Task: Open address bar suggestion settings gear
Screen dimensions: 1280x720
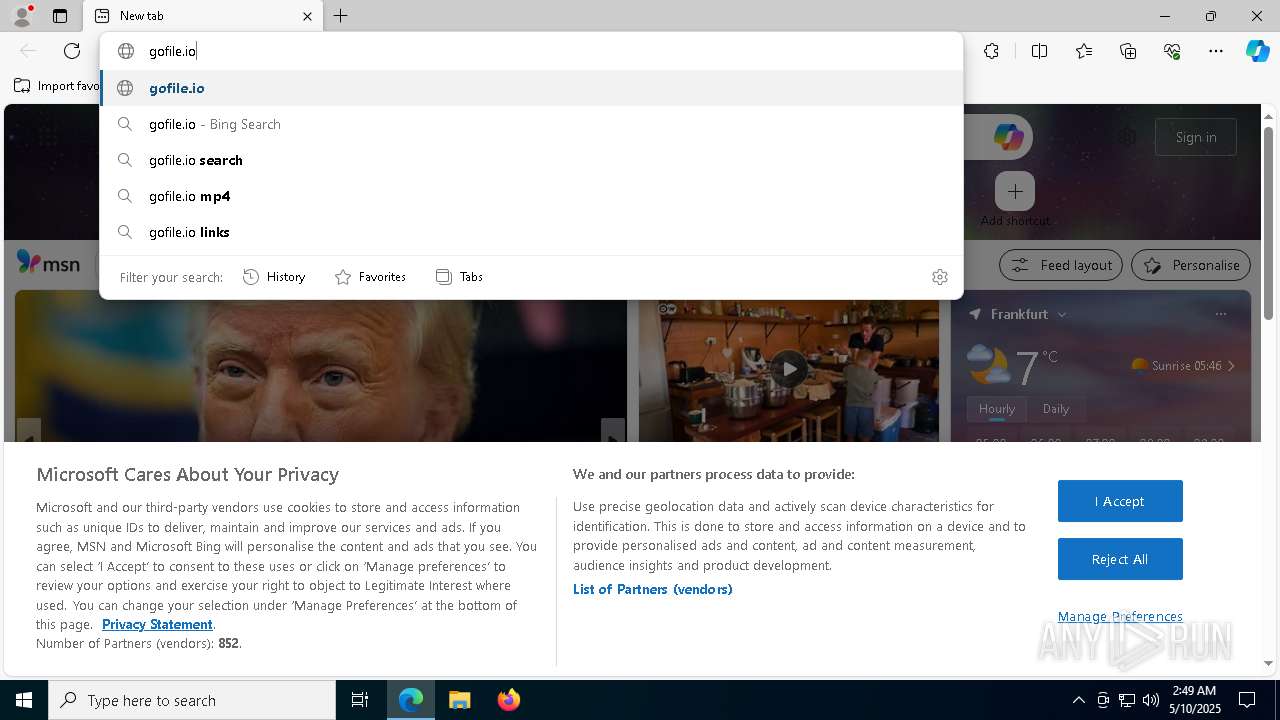Action: [x=939, y=277]
